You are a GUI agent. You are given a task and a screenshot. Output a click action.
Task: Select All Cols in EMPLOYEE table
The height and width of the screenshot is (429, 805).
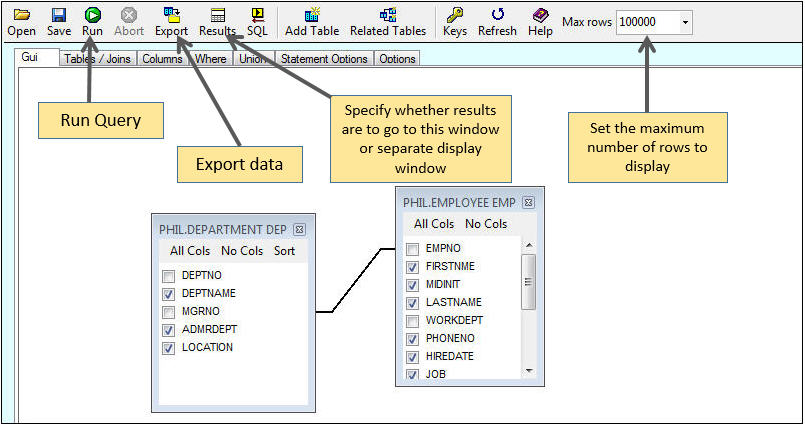coord(434,224)
